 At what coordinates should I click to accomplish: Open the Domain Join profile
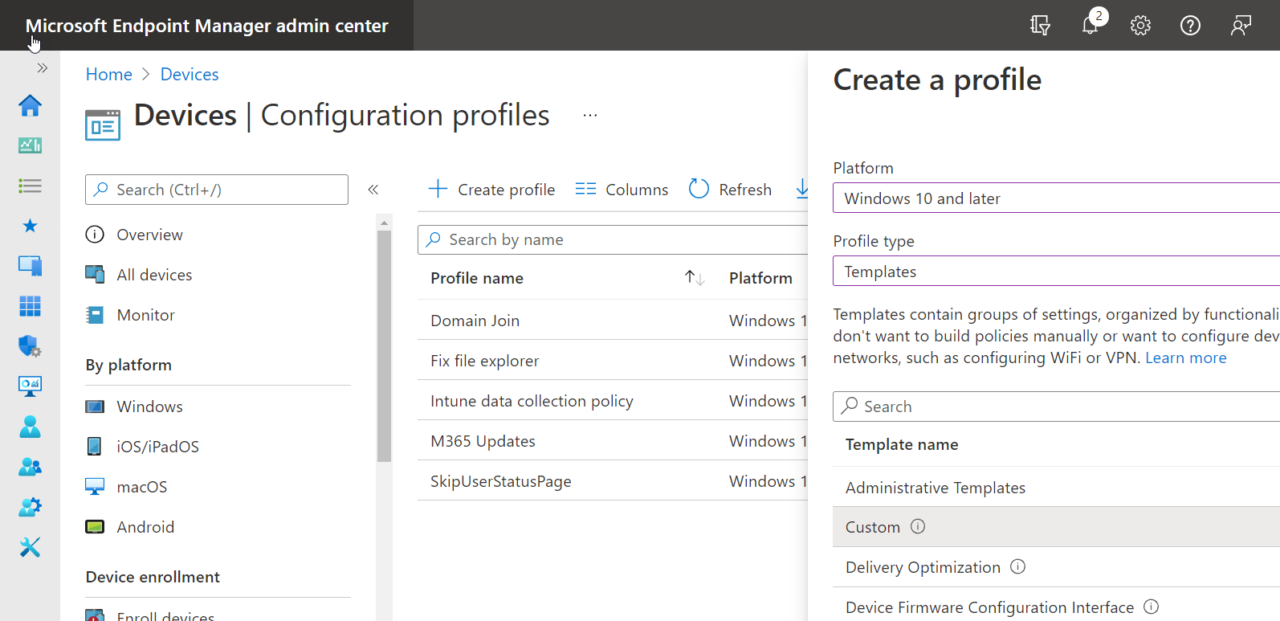(x=475, y=321)
